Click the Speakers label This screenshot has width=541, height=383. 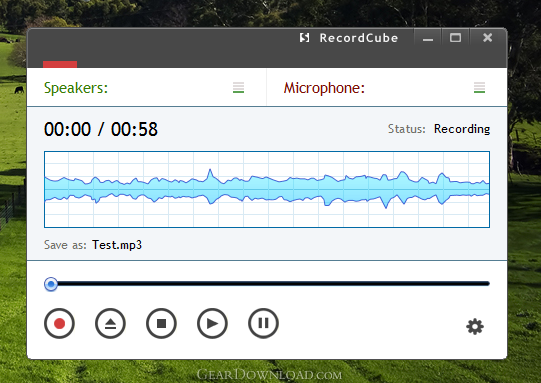click(76, 88)
